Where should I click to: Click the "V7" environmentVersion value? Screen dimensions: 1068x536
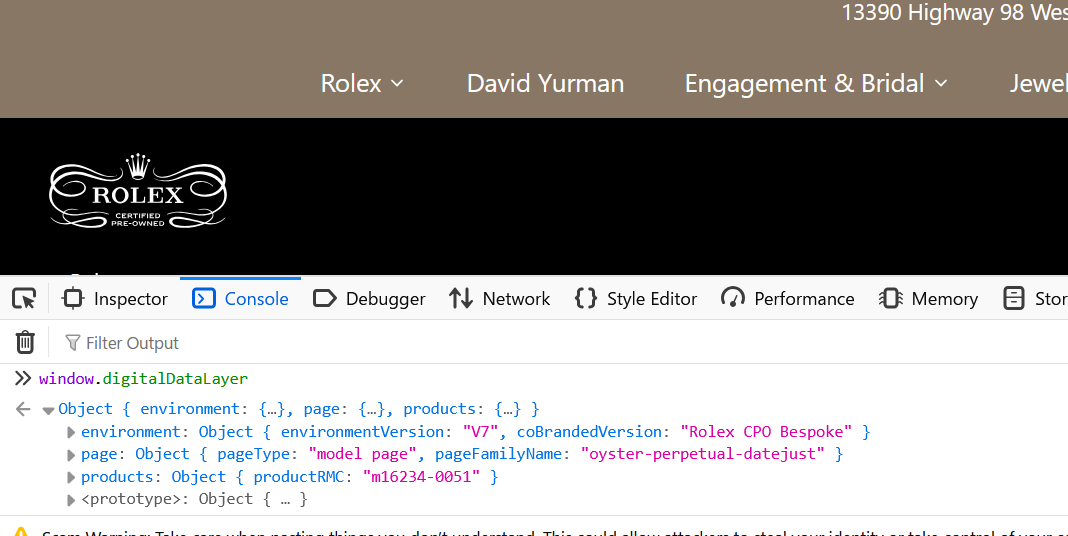pyautogui.click(x=480, y=432)
